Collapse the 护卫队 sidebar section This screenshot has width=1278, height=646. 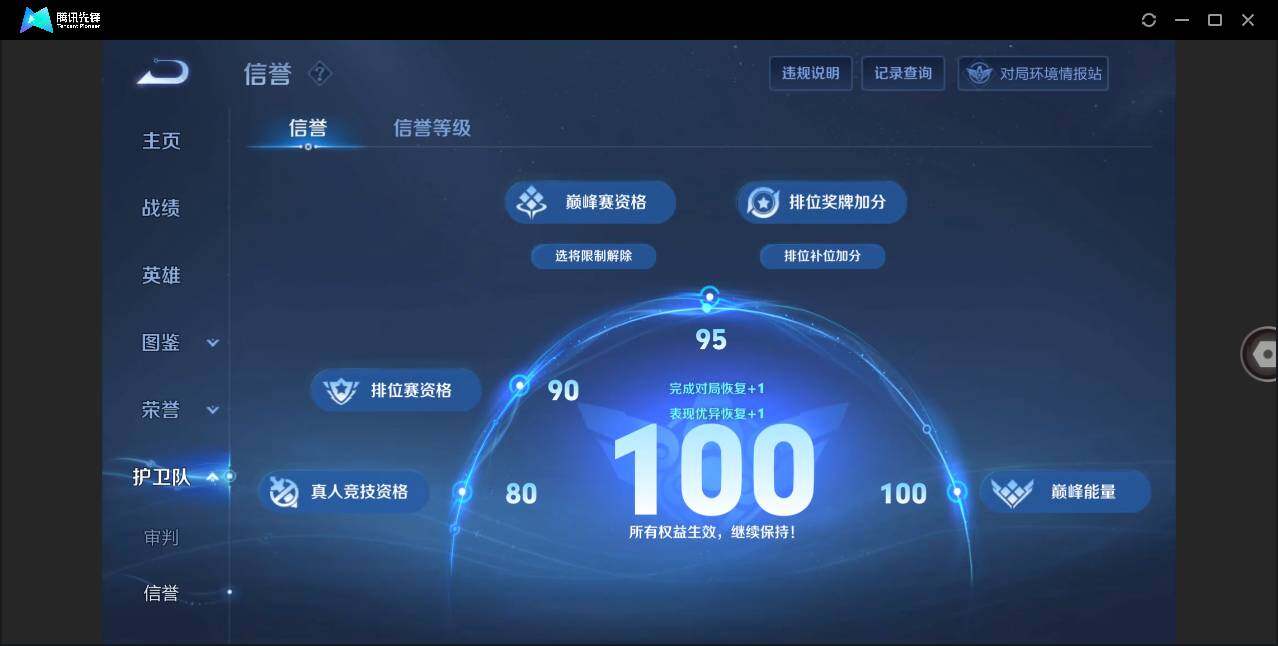pos(213,478)
